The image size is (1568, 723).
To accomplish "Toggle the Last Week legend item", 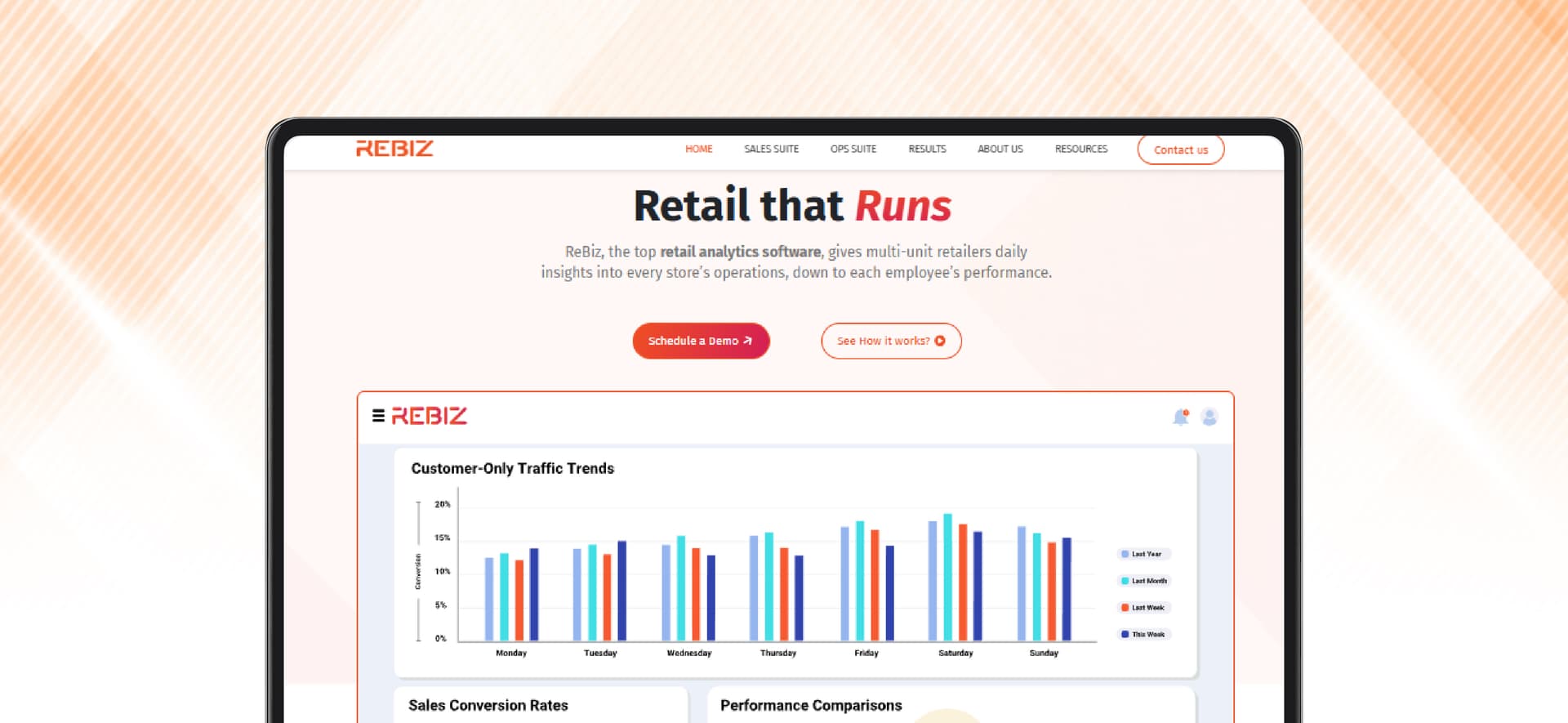I will pyautogui.click(x=1143, y=608).
